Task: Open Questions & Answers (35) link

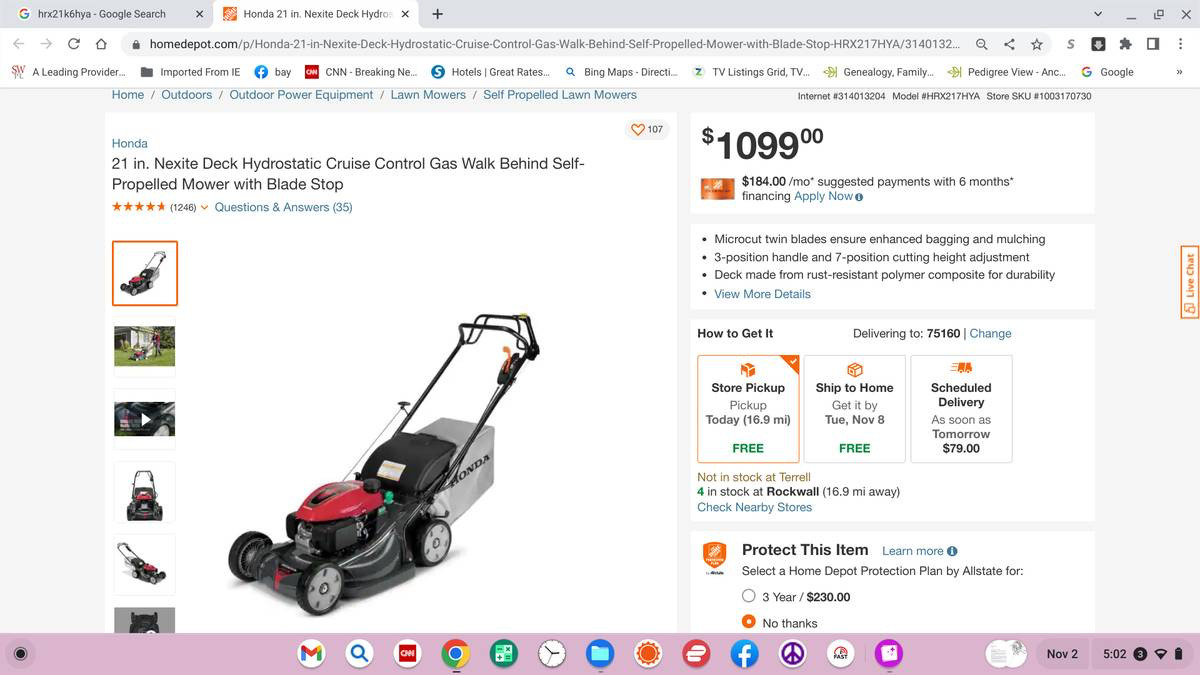Action: click(x=283, y=207)
